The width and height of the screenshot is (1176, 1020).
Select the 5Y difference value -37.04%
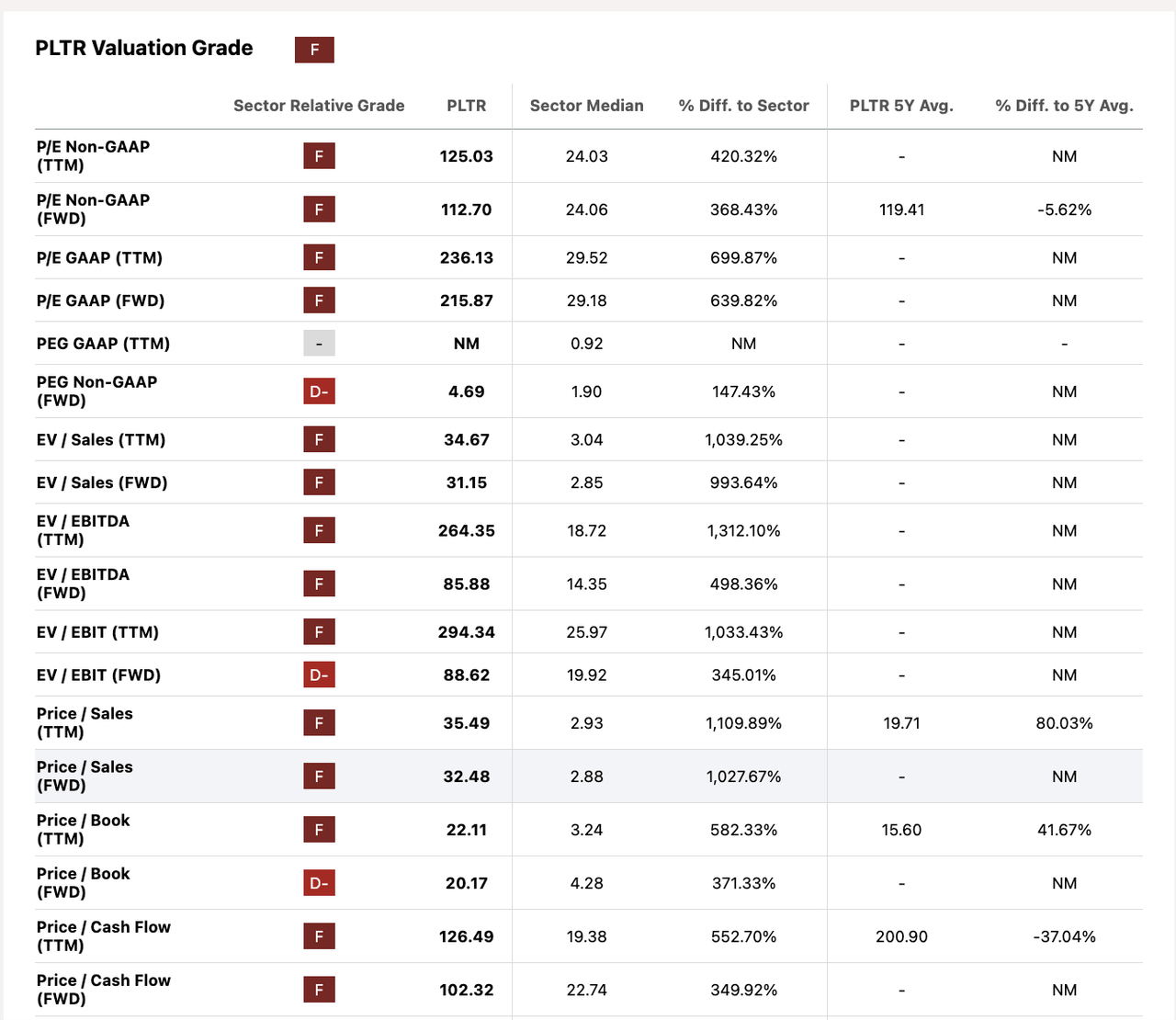tap(1065, 936)
